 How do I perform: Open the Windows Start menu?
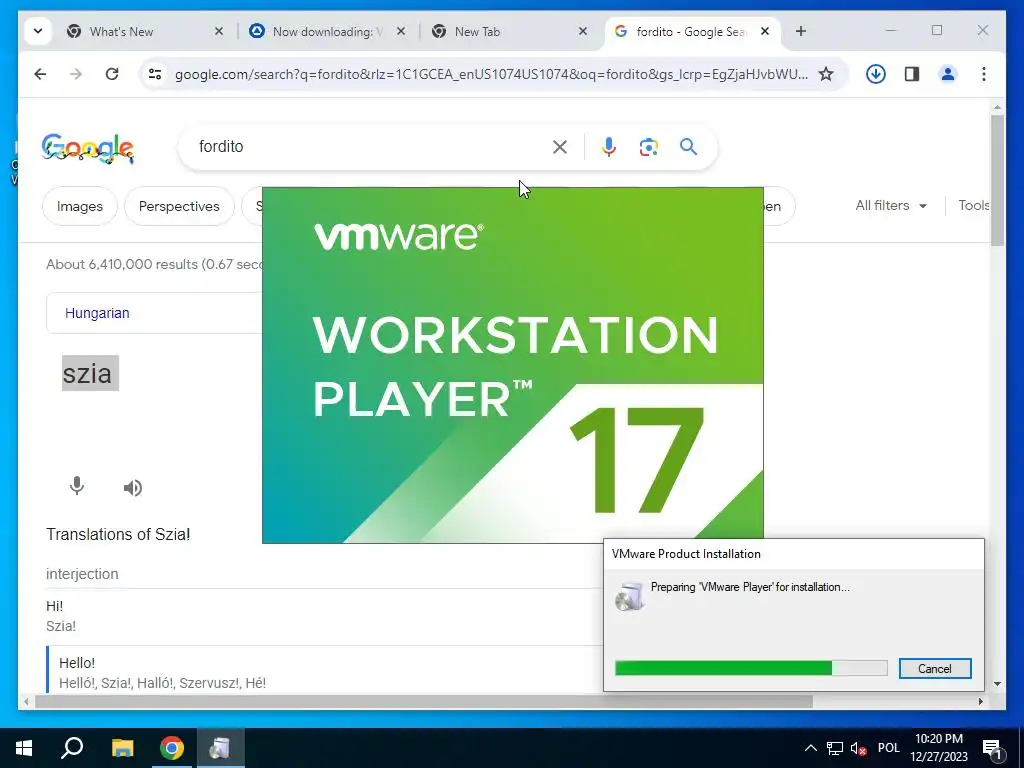point(24,748)
